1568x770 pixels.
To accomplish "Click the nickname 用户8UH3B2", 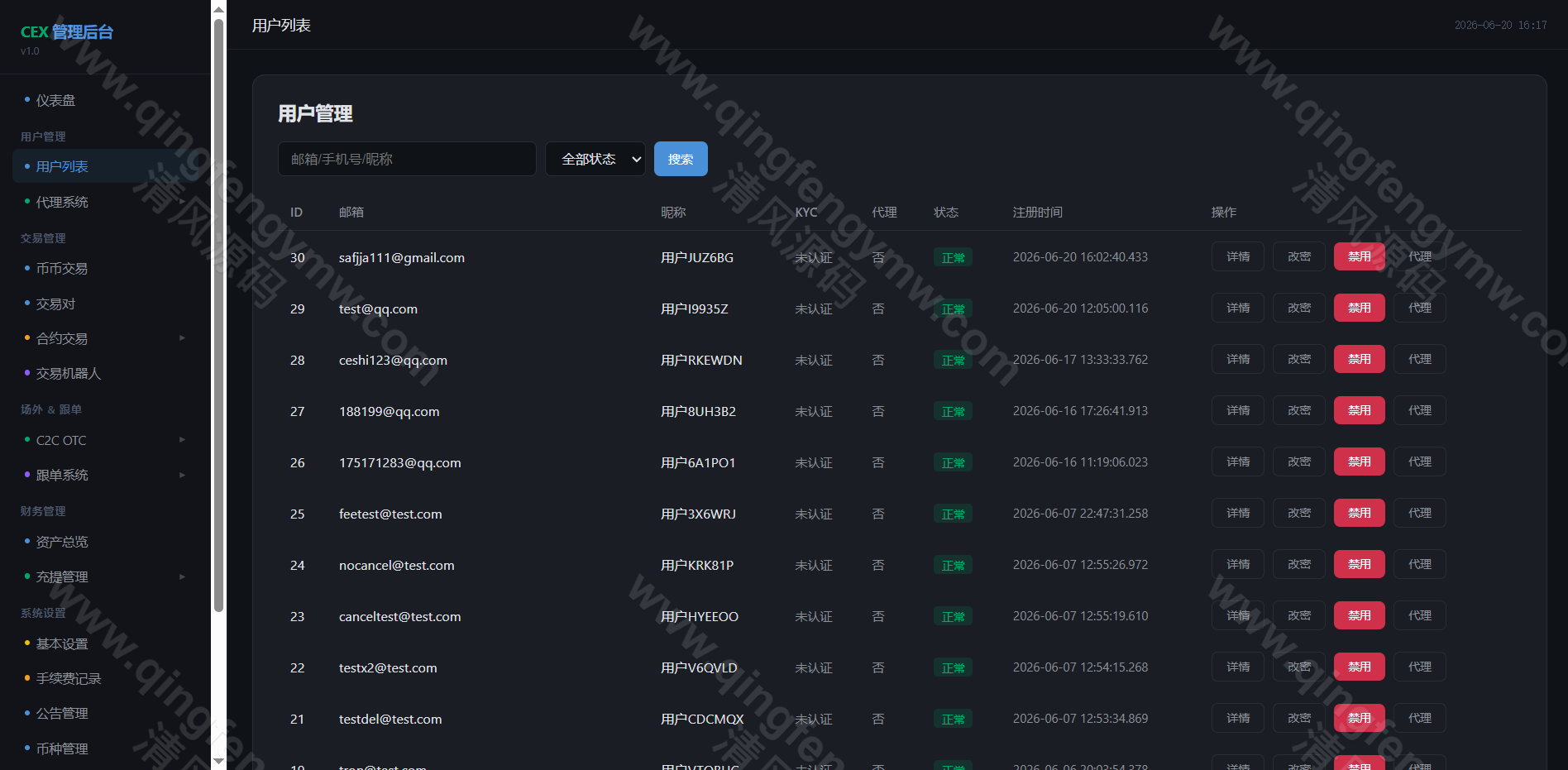I will click(x=698, y=411).
